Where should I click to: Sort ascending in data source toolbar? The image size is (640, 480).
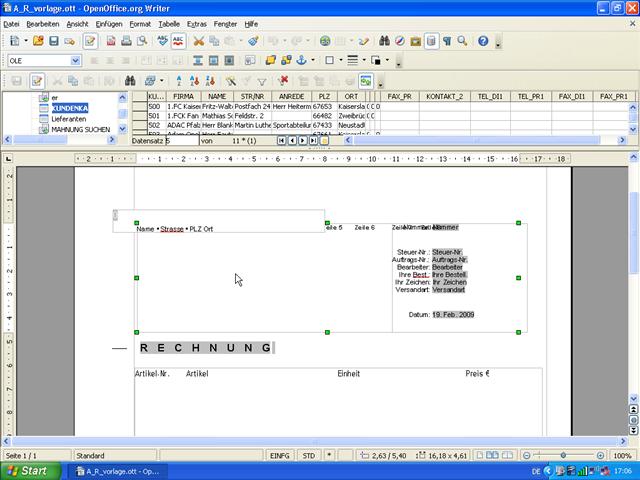point(195,81)
